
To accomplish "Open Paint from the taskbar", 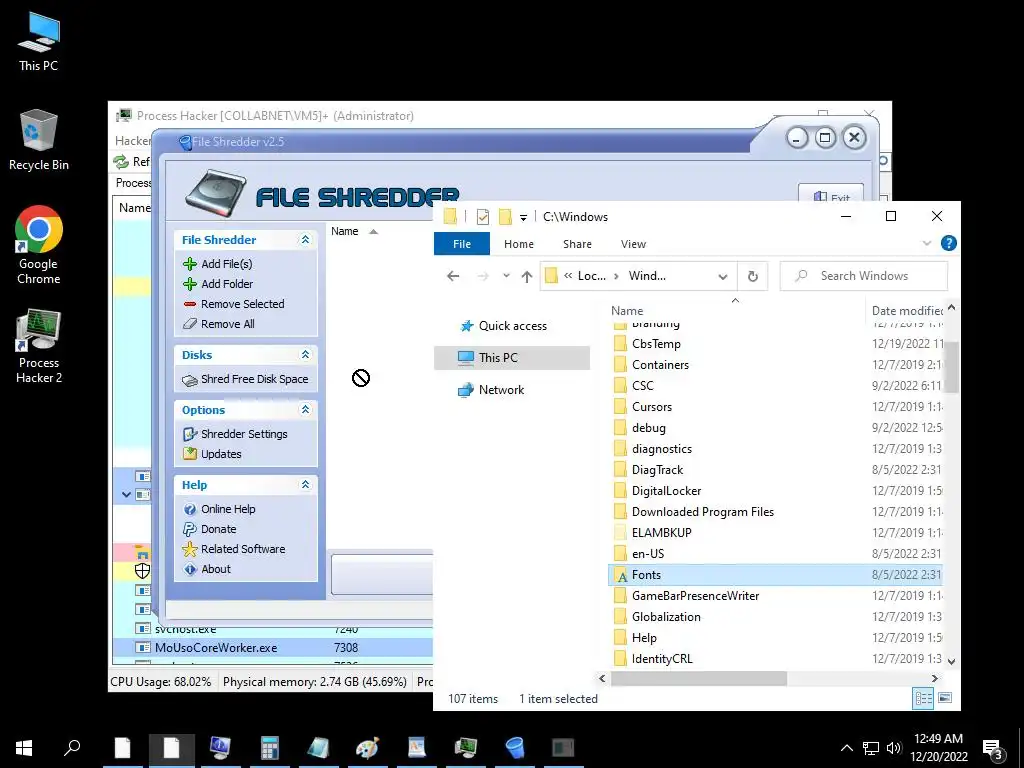I will [367, 747].
